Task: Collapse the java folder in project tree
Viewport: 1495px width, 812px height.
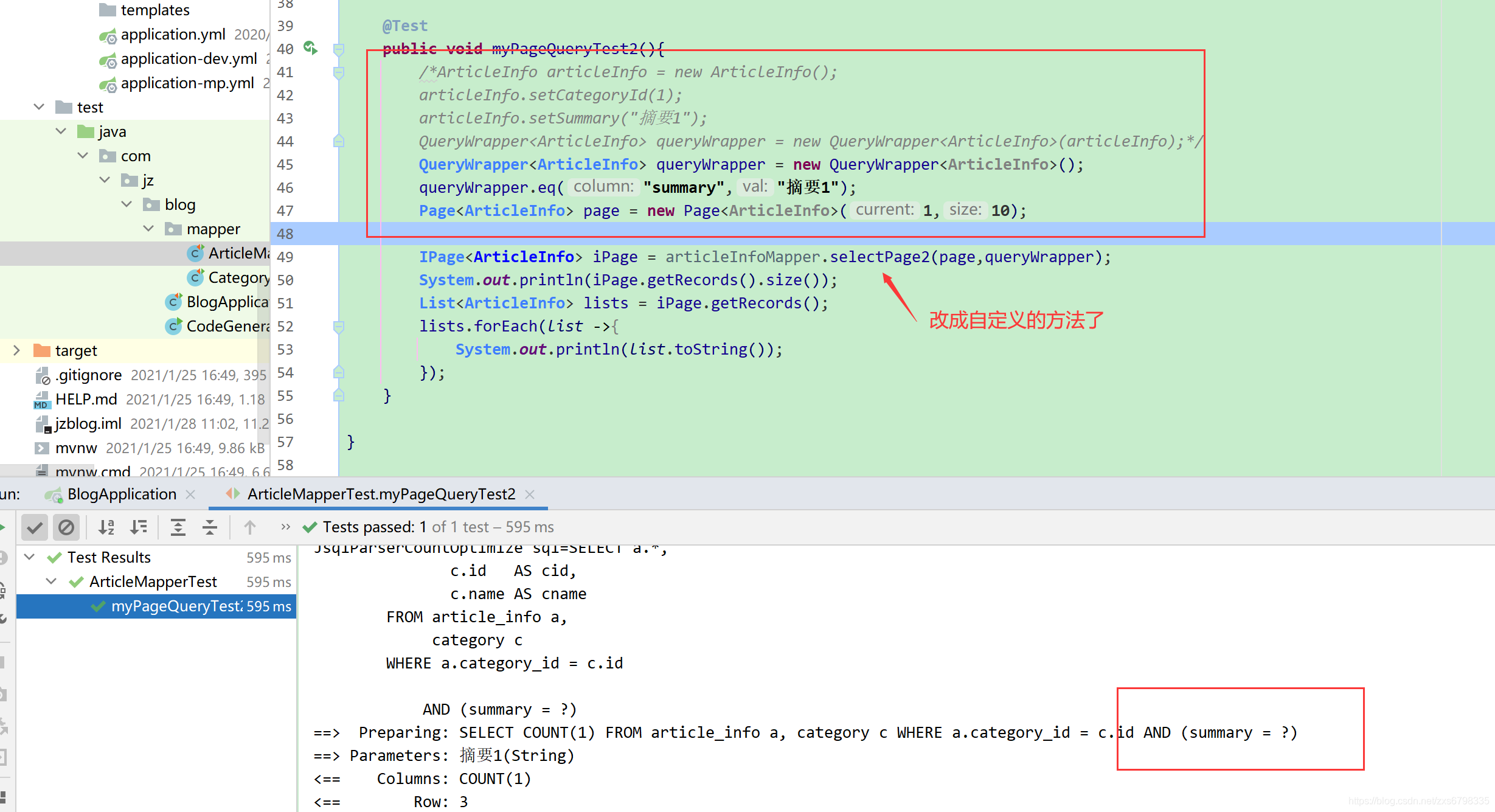Action: coord(61,131)
